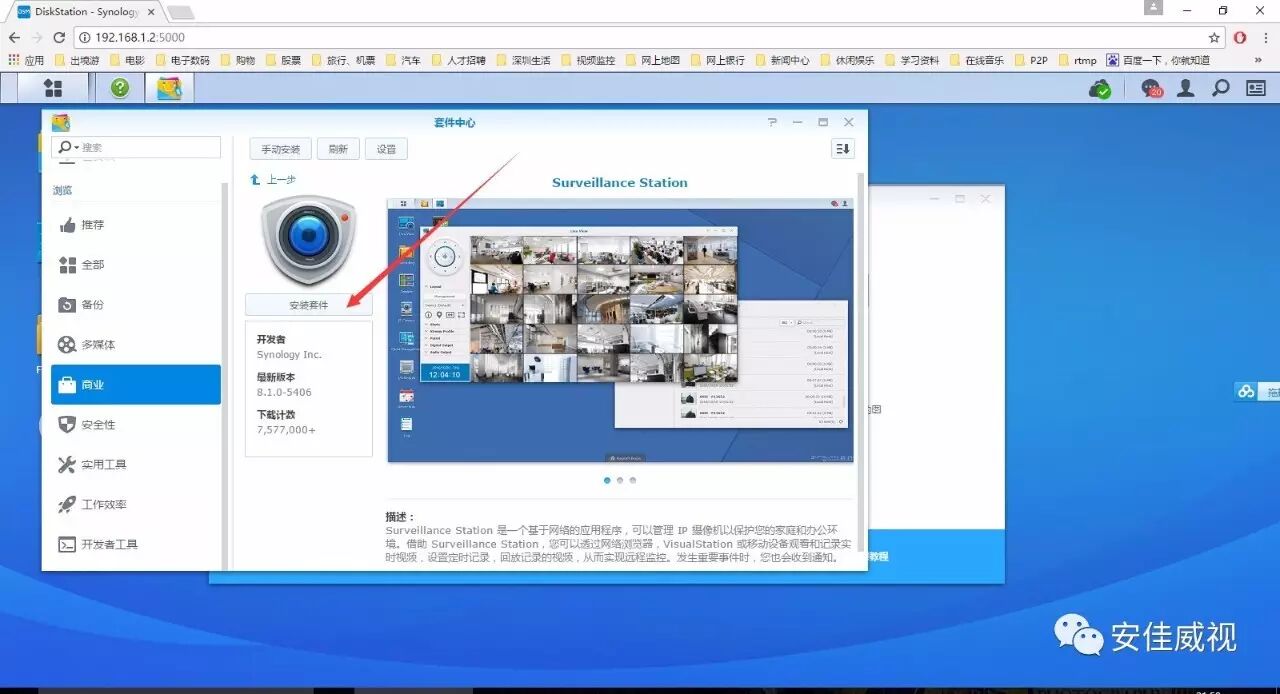Check cloud sync status icon
The height and width of the screenshot is (694, 1280).
[x=1100, y=89]
